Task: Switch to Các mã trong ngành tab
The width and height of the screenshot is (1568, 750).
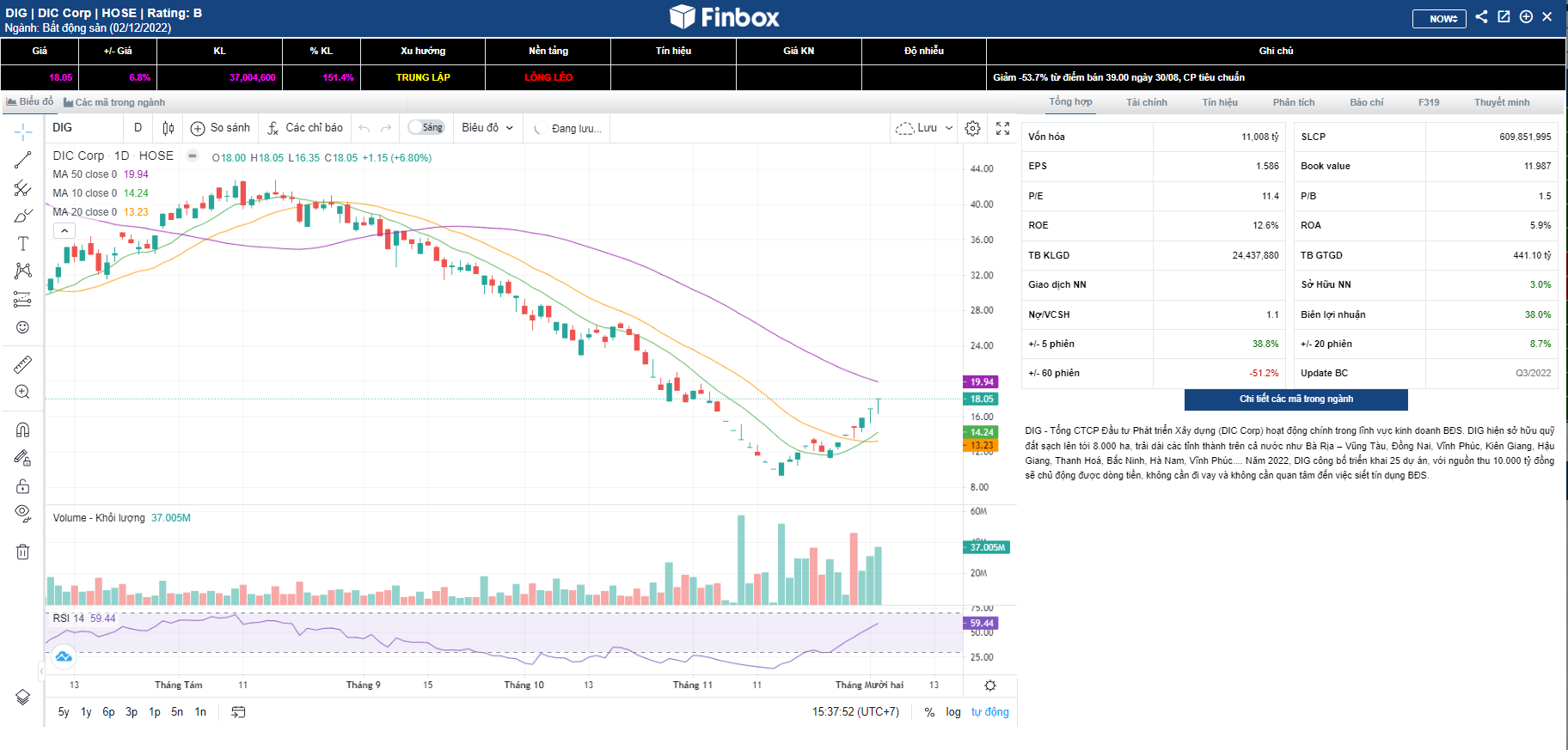Action: pyautogui.click(x=114, y=102)
